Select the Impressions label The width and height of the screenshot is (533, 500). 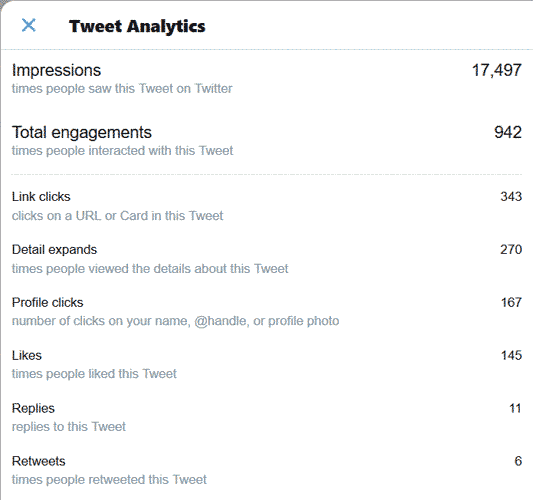click(x=56, y=71)
